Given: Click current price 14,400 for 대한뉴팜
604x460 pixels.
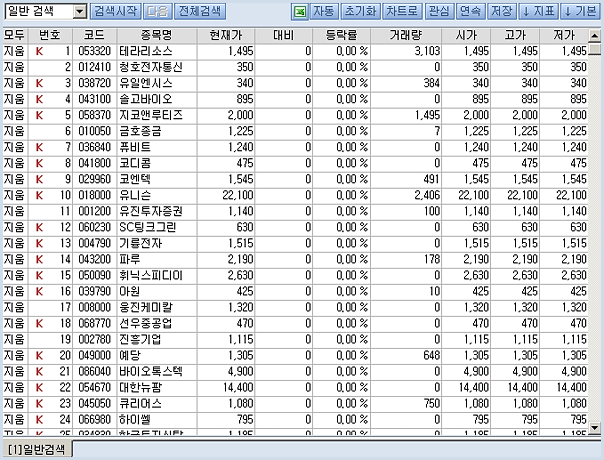Looking at the screenshot, I should click(238, 388).
